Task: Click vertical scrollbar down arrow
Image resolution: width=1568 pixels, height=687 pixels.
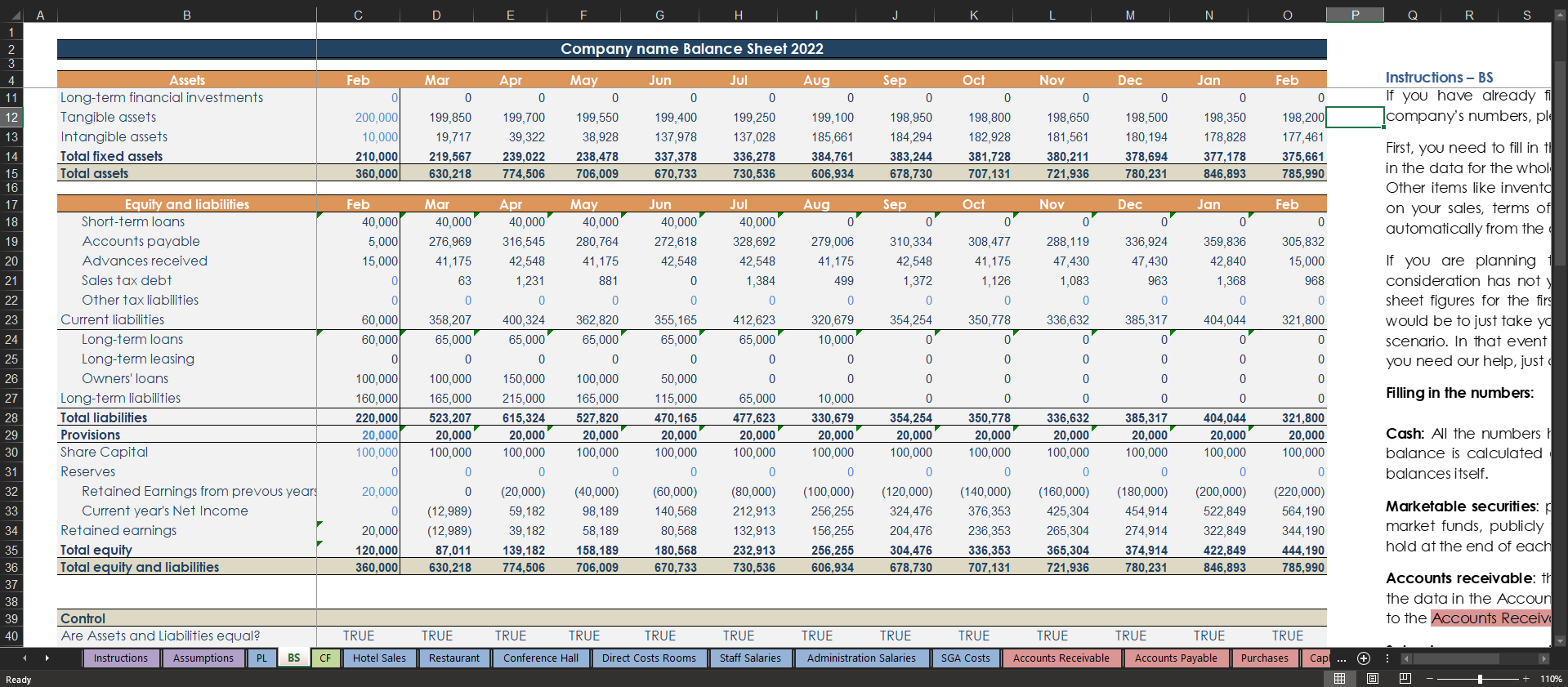Action: click(x=1560, y=641)
